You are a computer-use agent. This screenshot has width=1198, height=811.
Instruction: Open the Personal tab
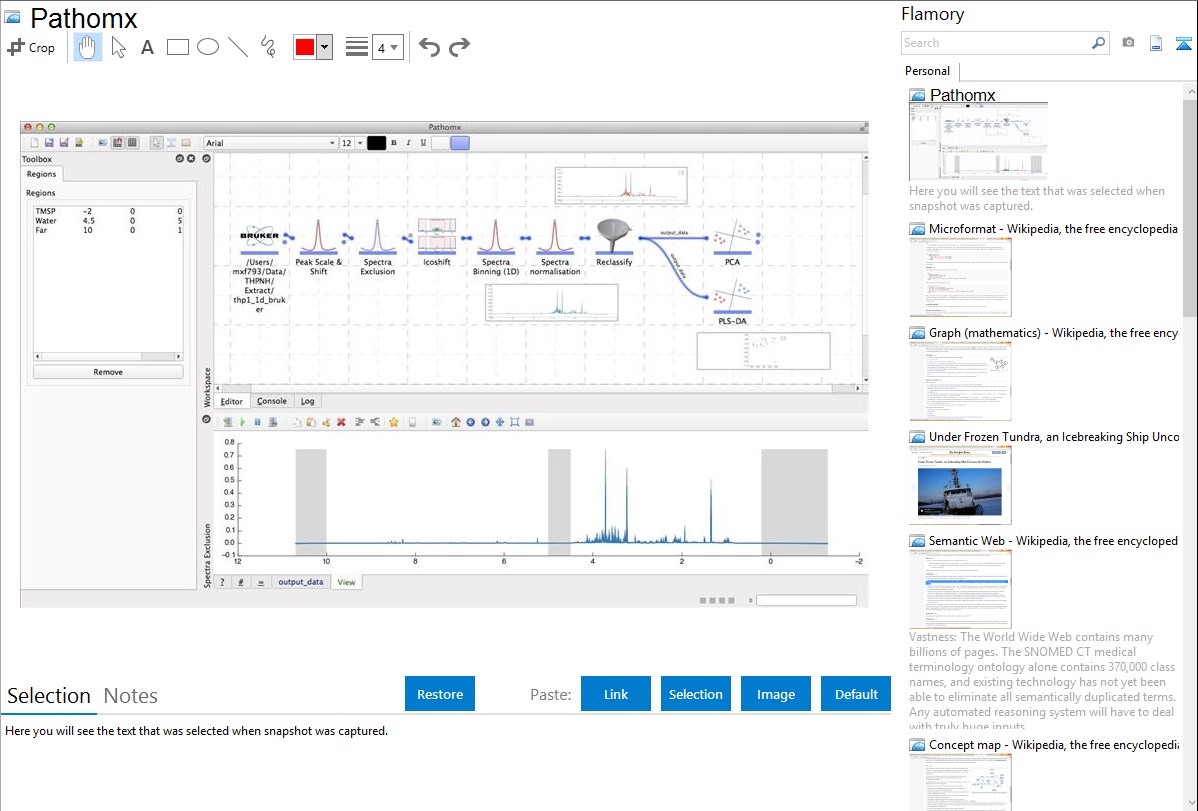(927, 71)
